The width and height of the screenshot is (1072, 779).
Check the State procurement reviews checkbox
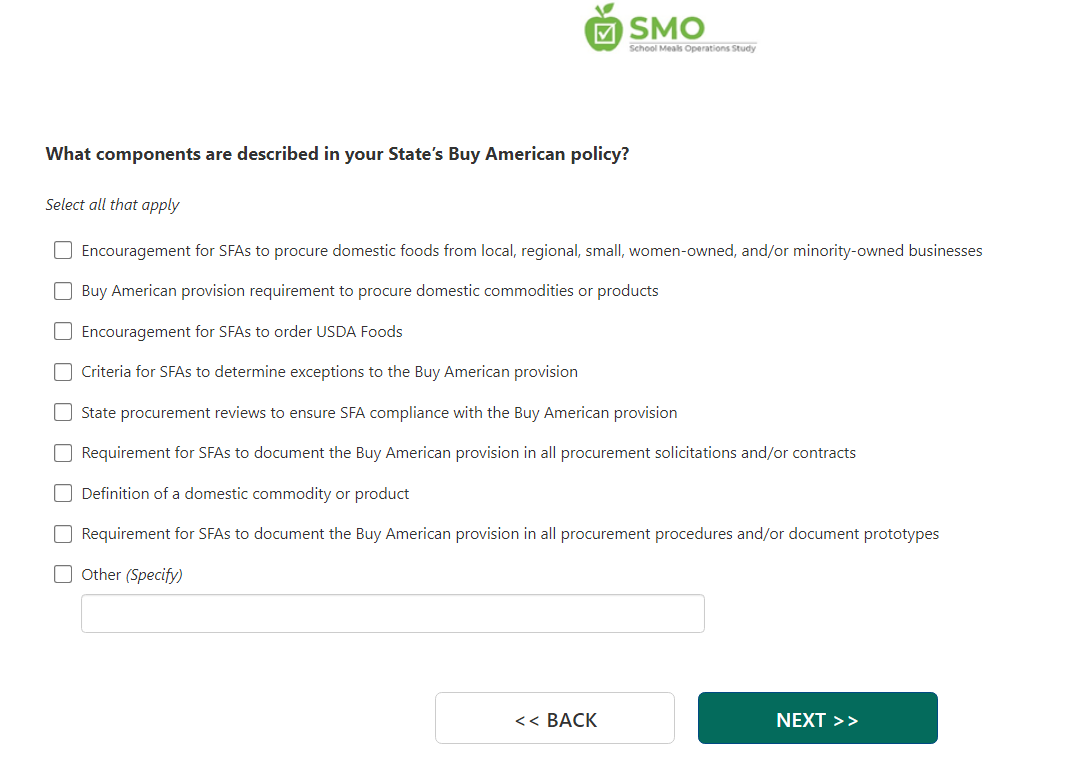(x=63, y=413)
